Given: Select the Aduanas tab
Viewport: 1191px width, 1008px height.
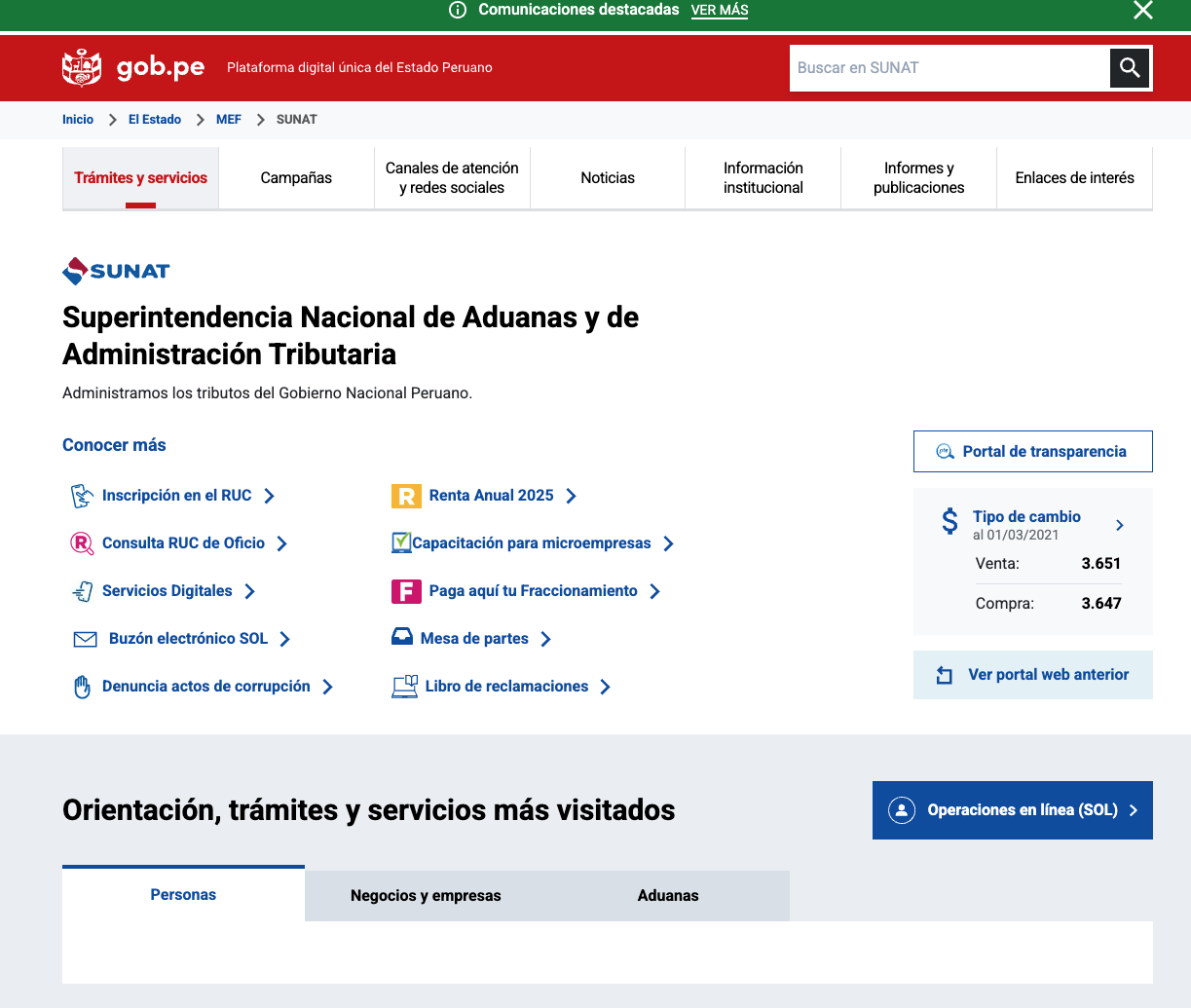Looking at the screenshot, I should pyautogui.click(x=668, y=895).
